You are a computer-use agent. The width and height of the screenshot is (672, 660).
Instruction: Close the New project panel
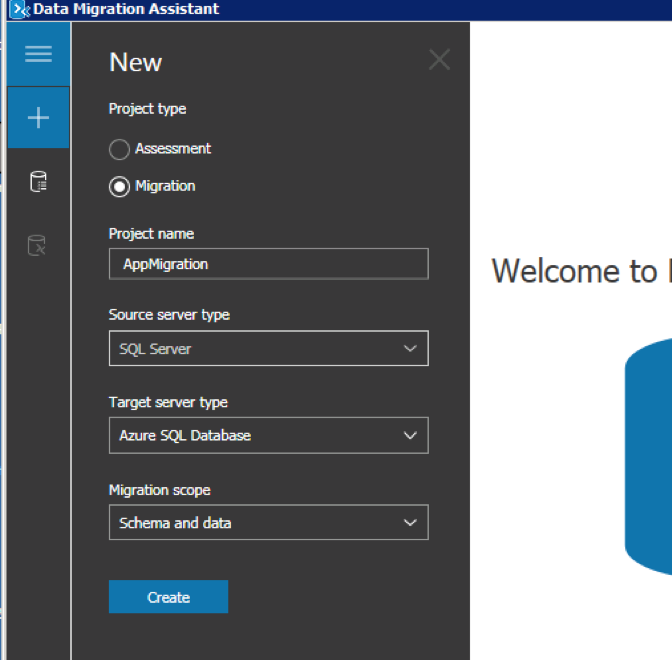tap(439, 60)
